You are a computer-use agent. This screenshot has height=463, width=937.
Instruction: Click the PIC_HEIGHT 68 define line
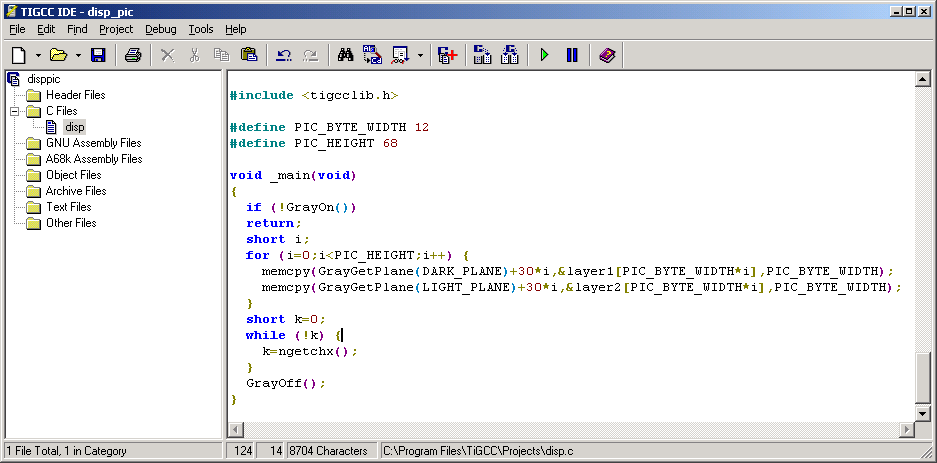pos(314,143)
